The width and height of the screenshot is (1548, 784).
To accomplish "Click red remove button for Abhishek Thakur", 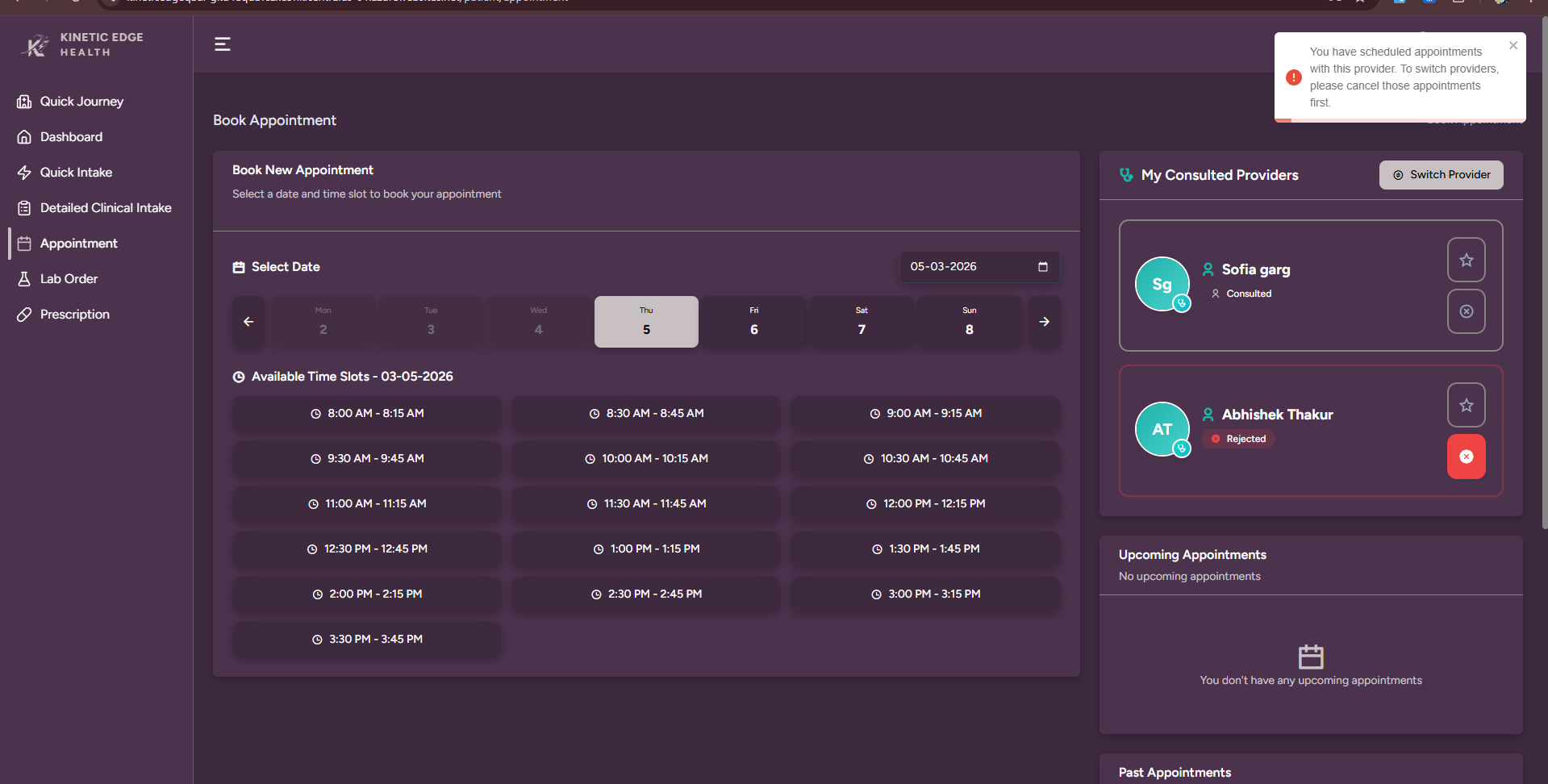I will coord(1466,457).
